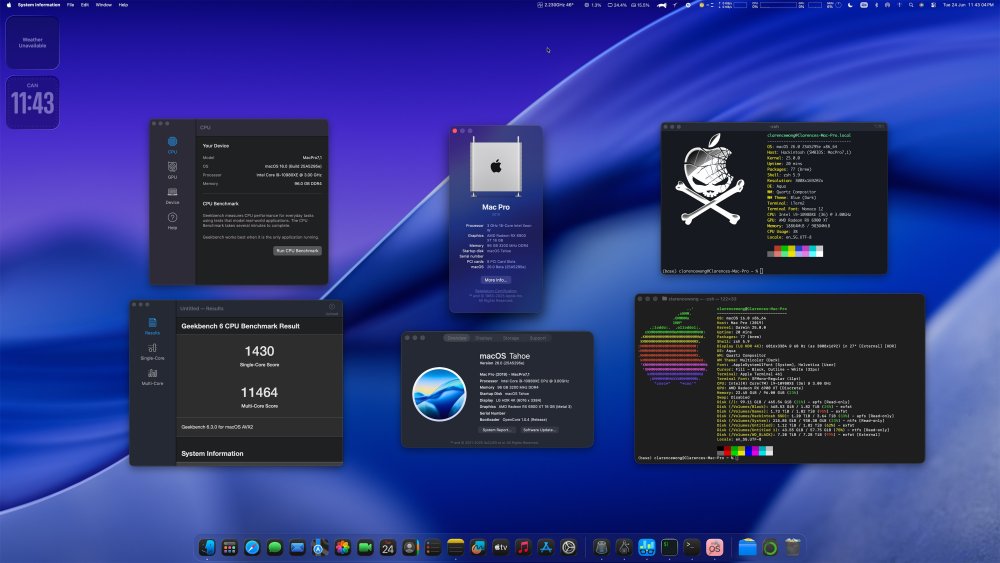Click the Focus moon icon in menu bar
The width and height of the screenshot is (1000, 563).
tap(850, 4)
